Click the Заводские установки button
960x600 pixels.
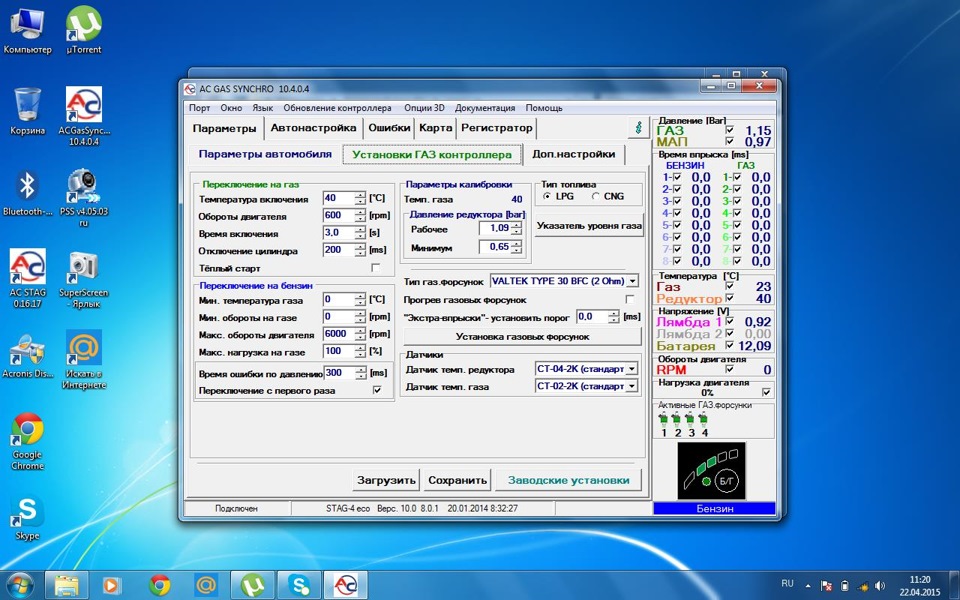tap(568, 480)
